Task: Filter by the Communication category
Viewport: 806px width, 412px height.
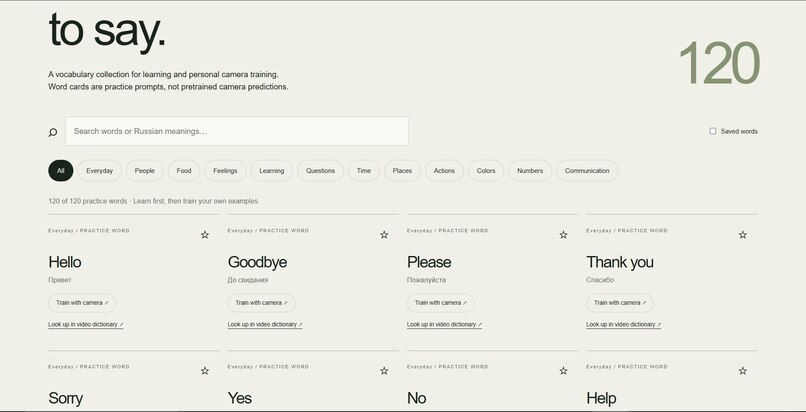Action: point(587,171)
